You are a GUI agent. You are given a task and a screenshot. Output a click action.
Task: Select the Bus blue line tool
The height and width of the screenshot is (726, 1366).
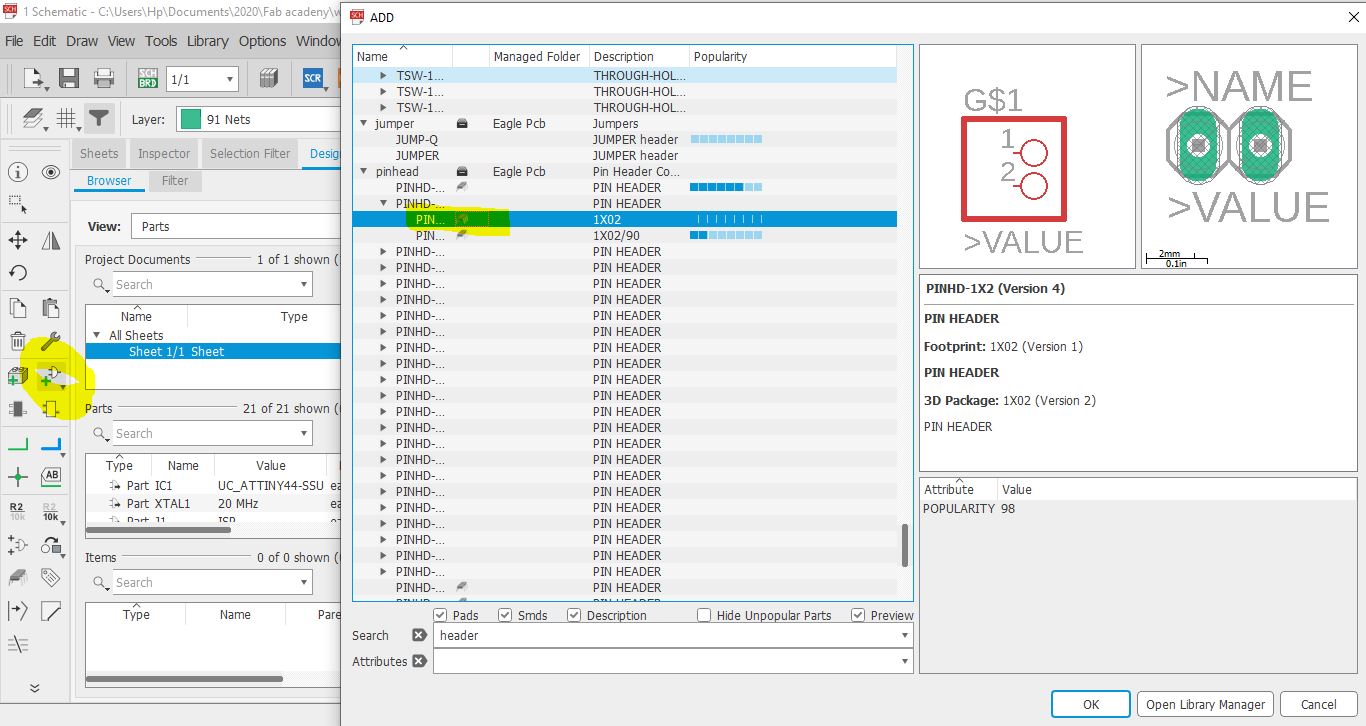tap(51, 444)
